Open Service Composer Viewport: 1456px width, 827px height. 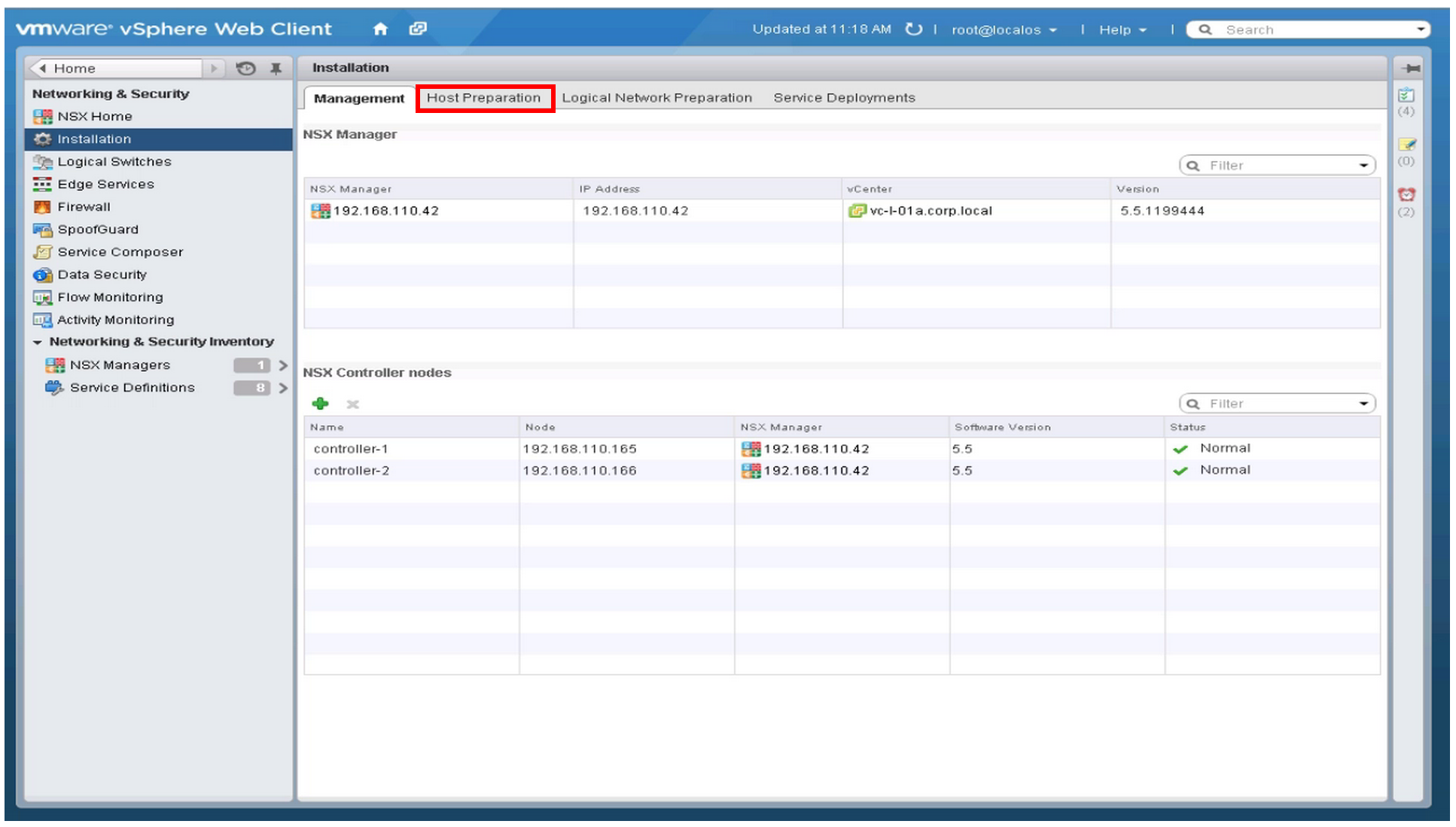(120, 252)
